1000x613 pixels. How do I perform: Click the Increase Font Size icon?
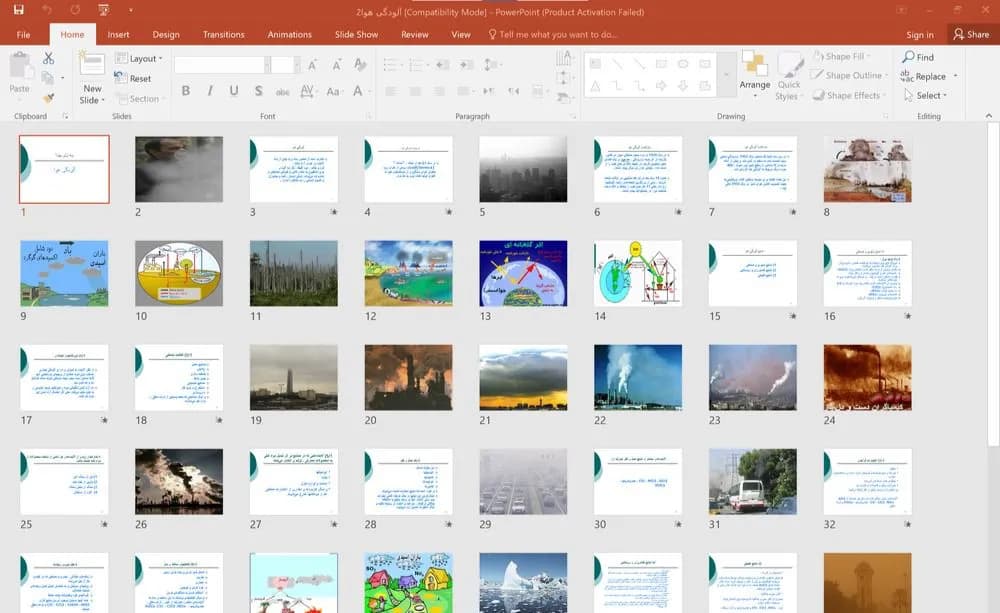(x=312, y=64)
